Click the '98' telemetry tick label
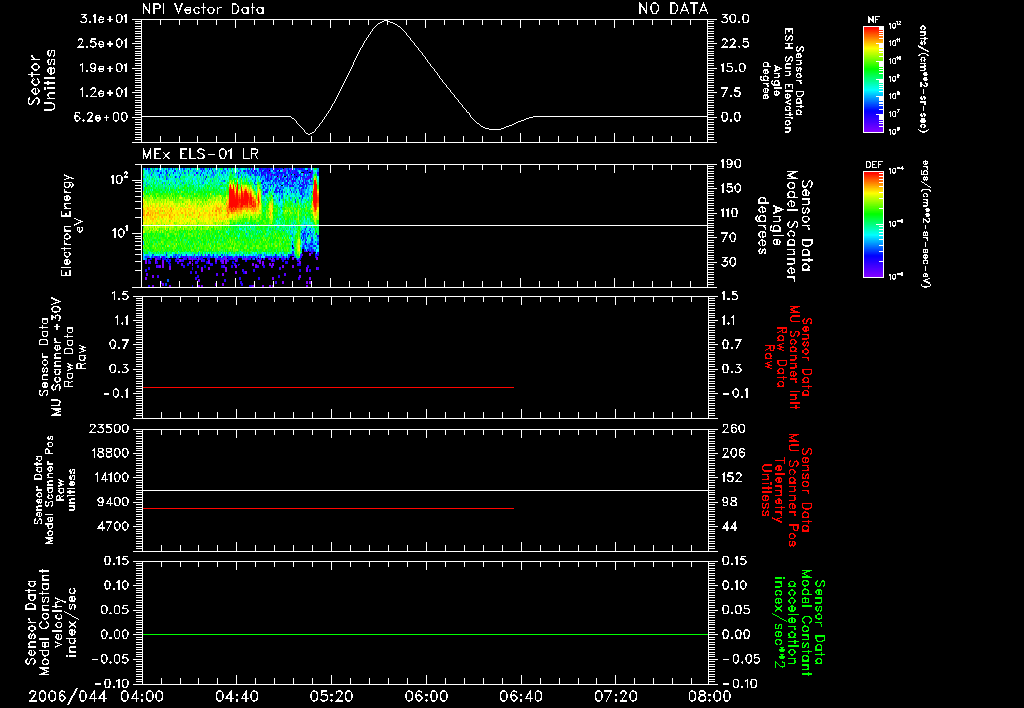 click(x=729, y=502)
